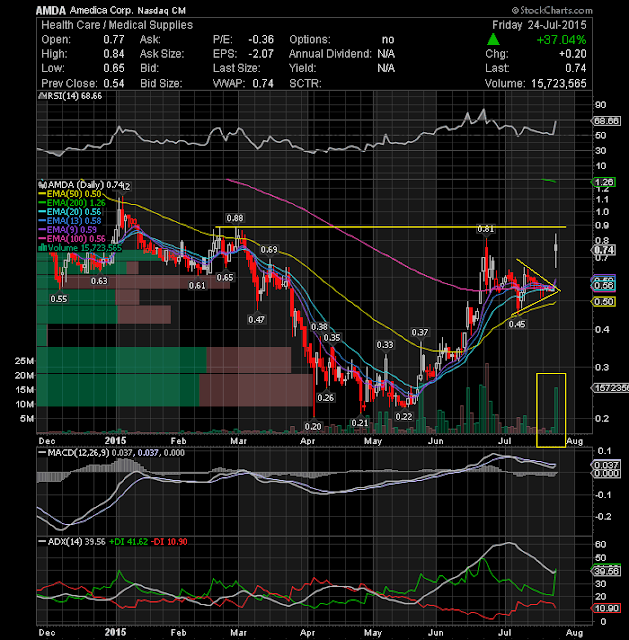The height and width of the screenshot is (640, 629).
Task: Click the +DI 41.62 green label
Action: click(x=129, y=542)
